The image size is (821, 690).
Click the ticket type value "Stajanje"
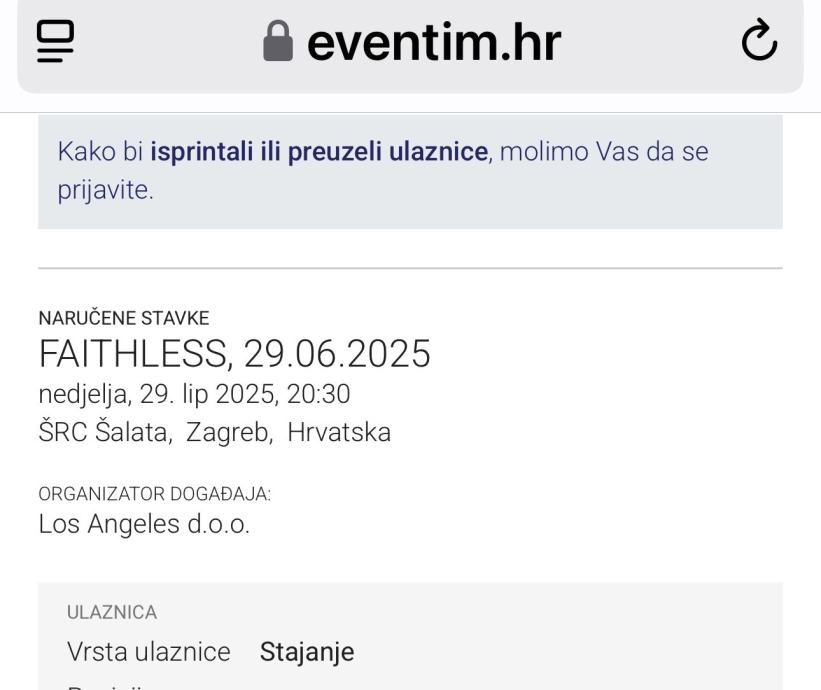[307, 652]
